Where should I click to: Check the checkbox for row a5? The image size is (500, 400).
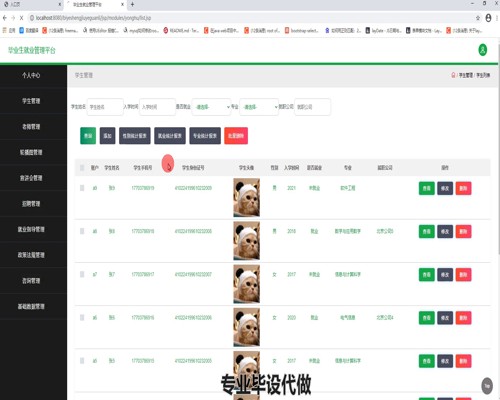pyautogui.click(x=82, y=361)
